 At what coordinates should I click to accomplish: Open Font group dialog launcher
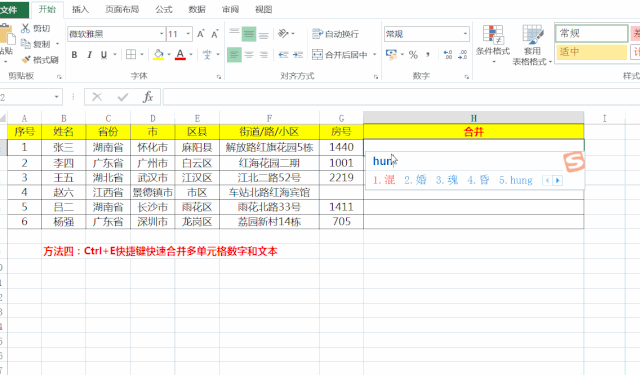pyautogui.click(x=219, y=77)
